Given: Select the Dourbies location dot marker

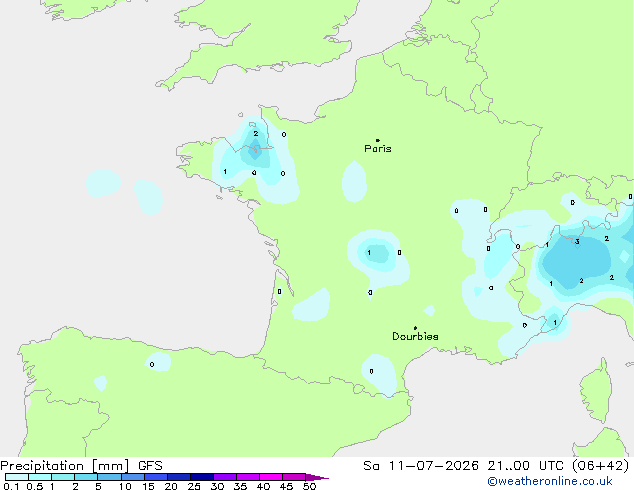Looking at the screenshot, I should pyautogui.click(x=415, y=328).
